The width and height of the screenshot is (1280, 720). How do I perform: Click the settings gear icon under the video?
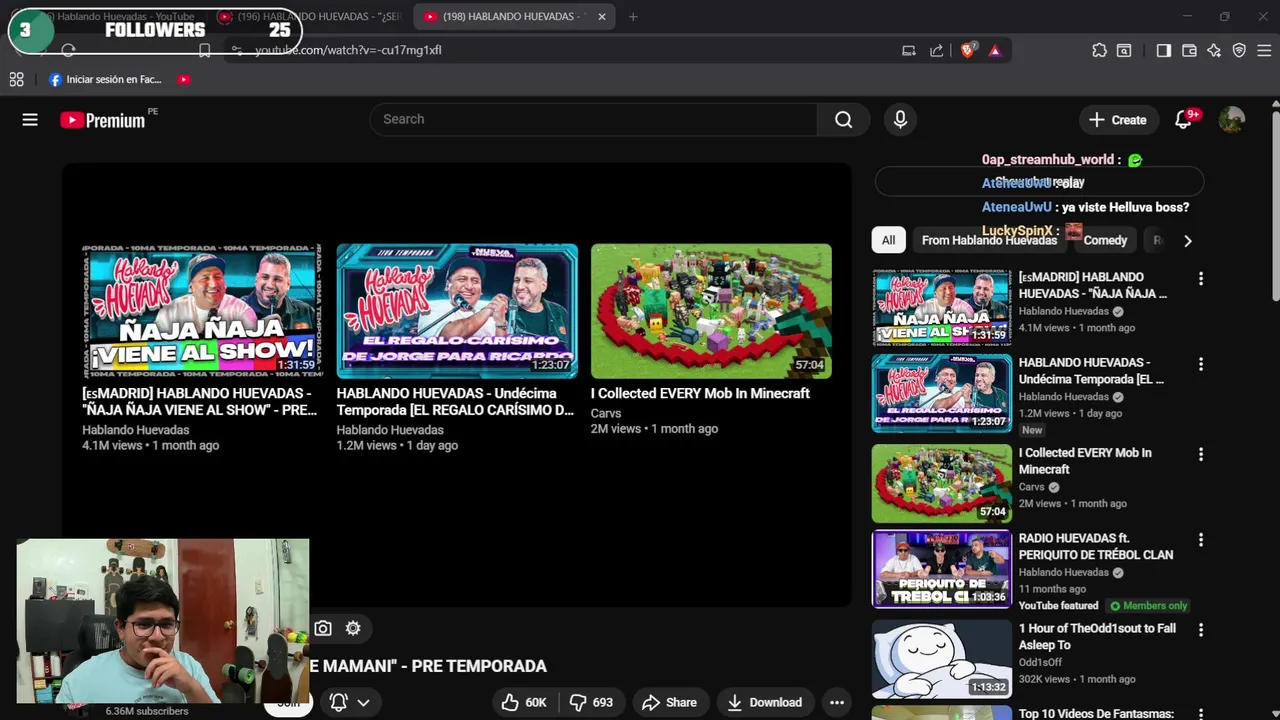coord(353,628)
